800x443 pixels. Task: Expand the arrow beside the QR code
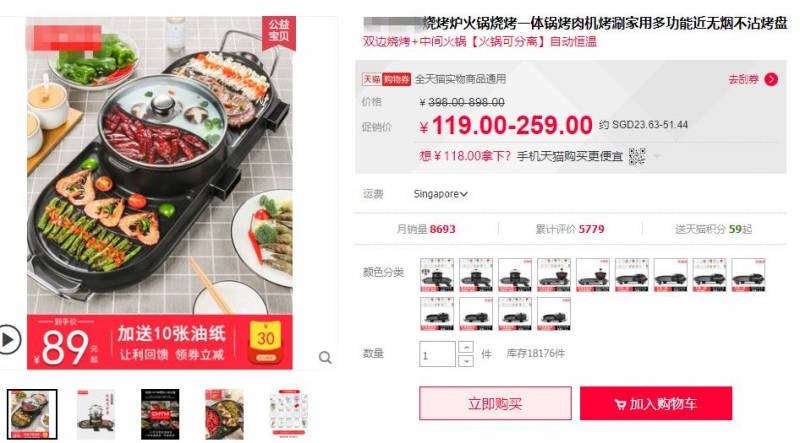point(657,156)
